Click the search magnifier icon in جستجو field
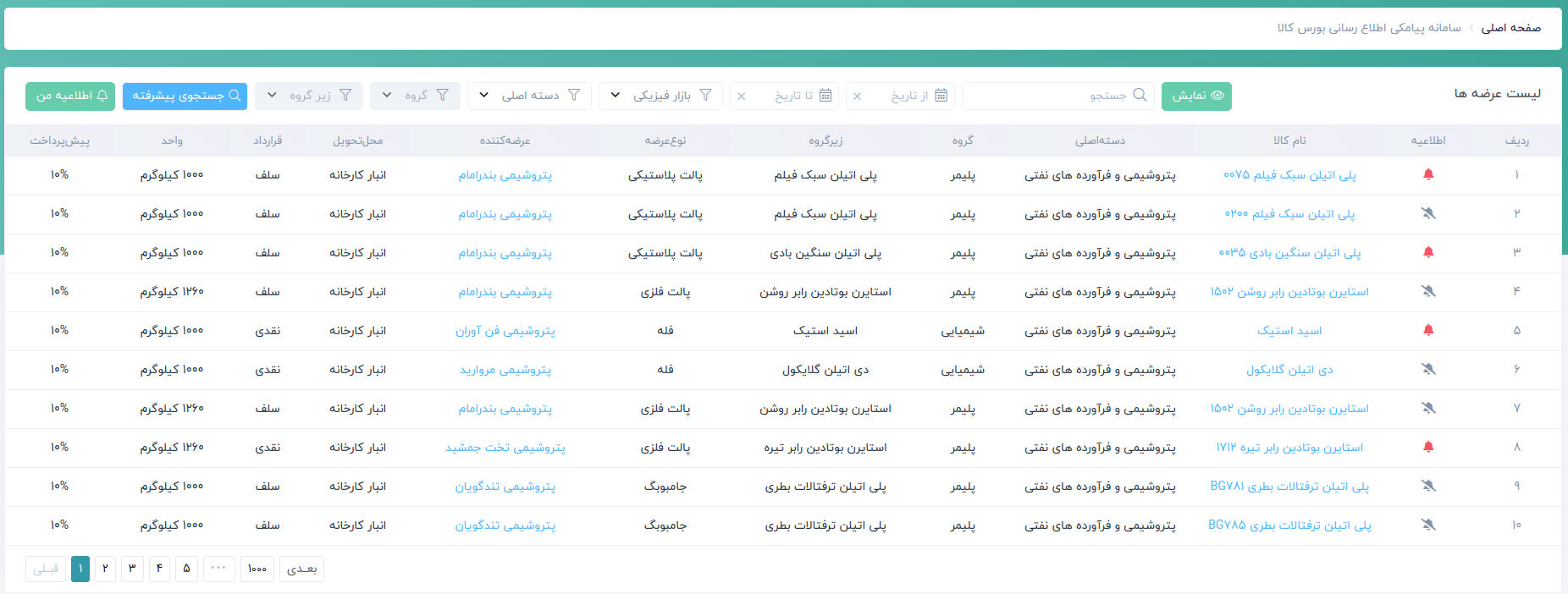Screen dimensions: 1568x594 (1140, 96)
